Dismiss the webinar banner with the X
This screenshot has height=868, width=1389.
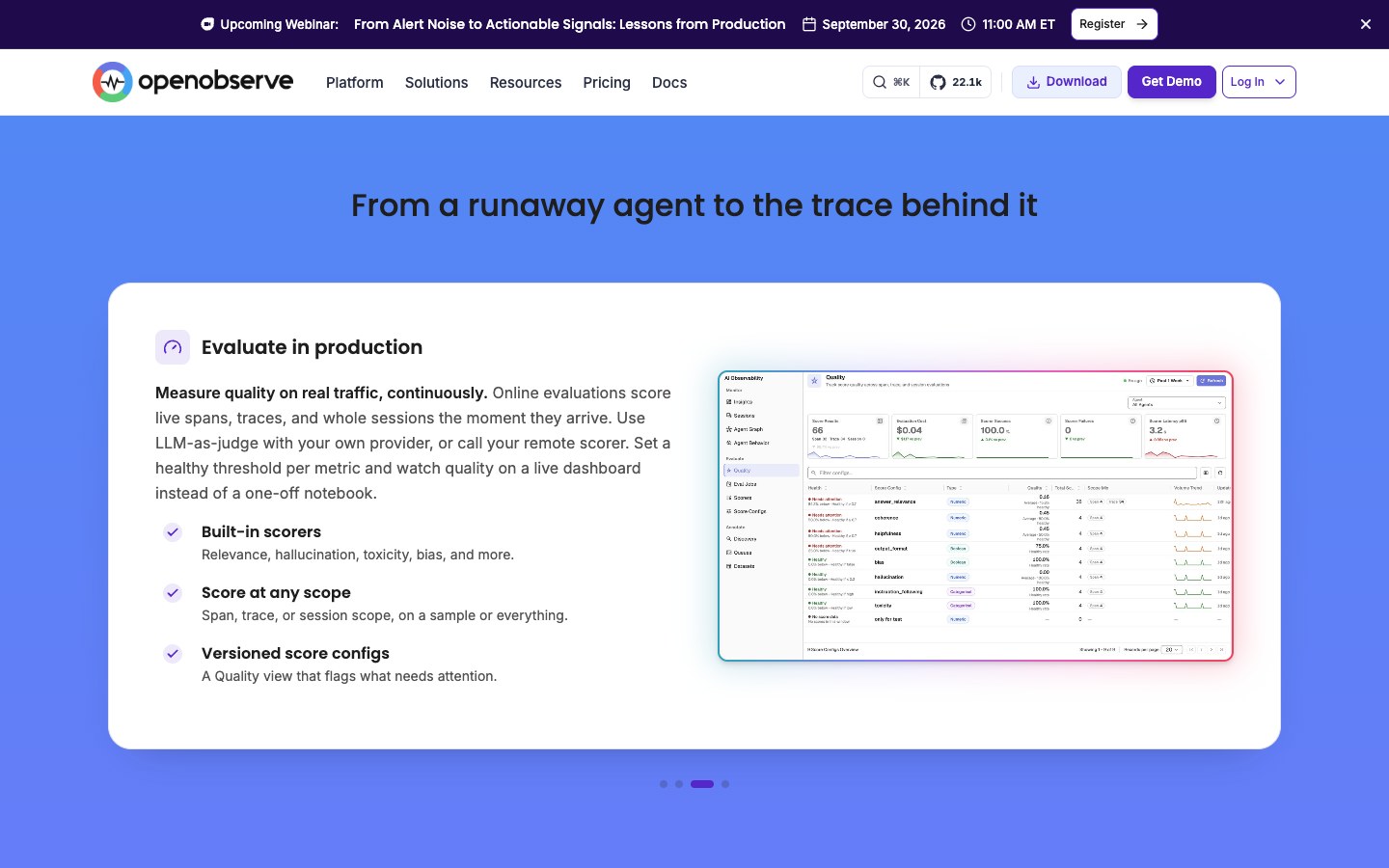tap(1366, 24)
